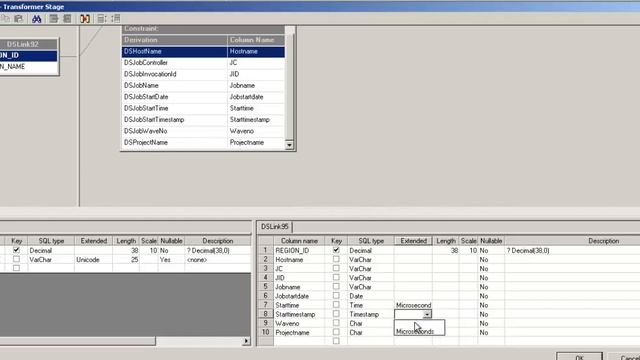Click the Waveno column name cell
The height and width of the screenshot is (360, 640).
tap(300, 323)
